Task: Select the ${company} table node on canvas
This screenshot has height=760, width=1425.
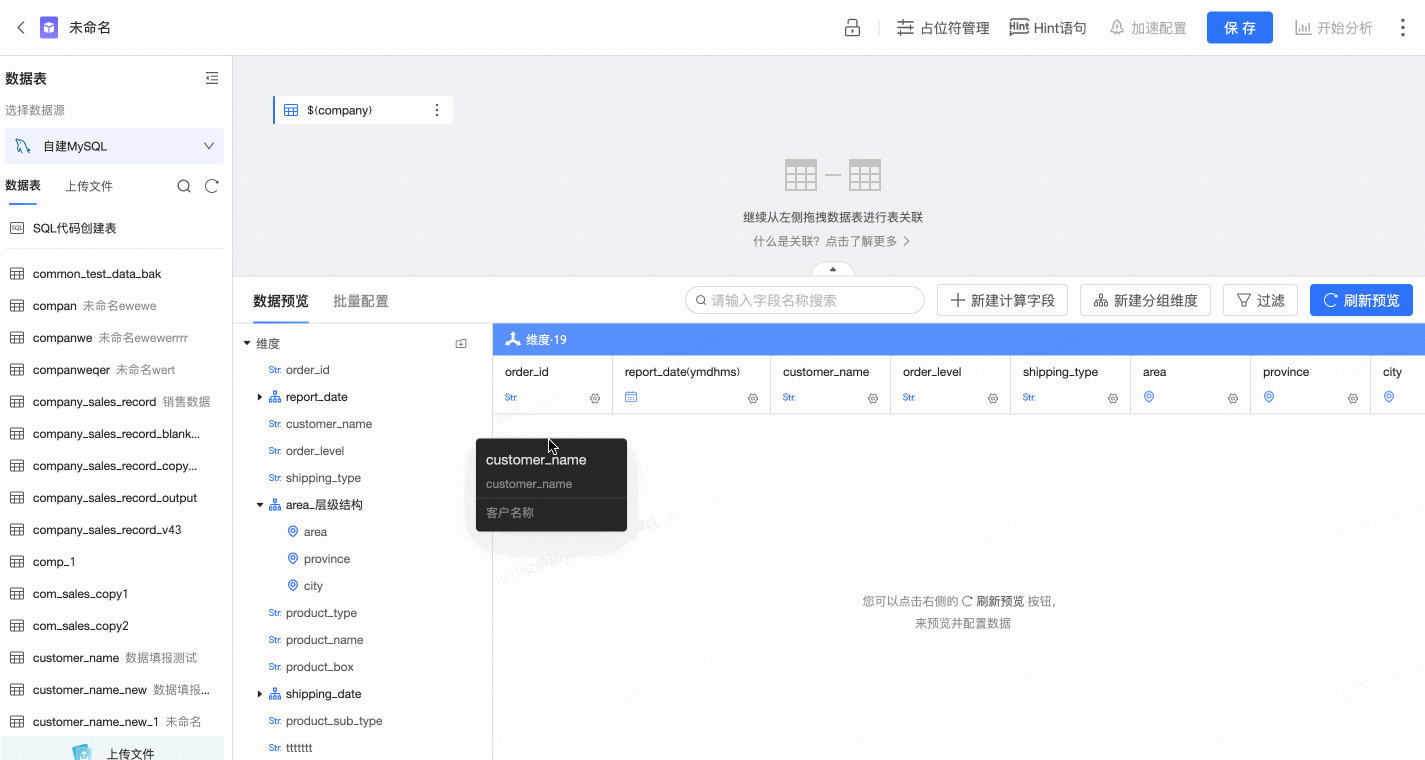Action: tap(363, 110)
